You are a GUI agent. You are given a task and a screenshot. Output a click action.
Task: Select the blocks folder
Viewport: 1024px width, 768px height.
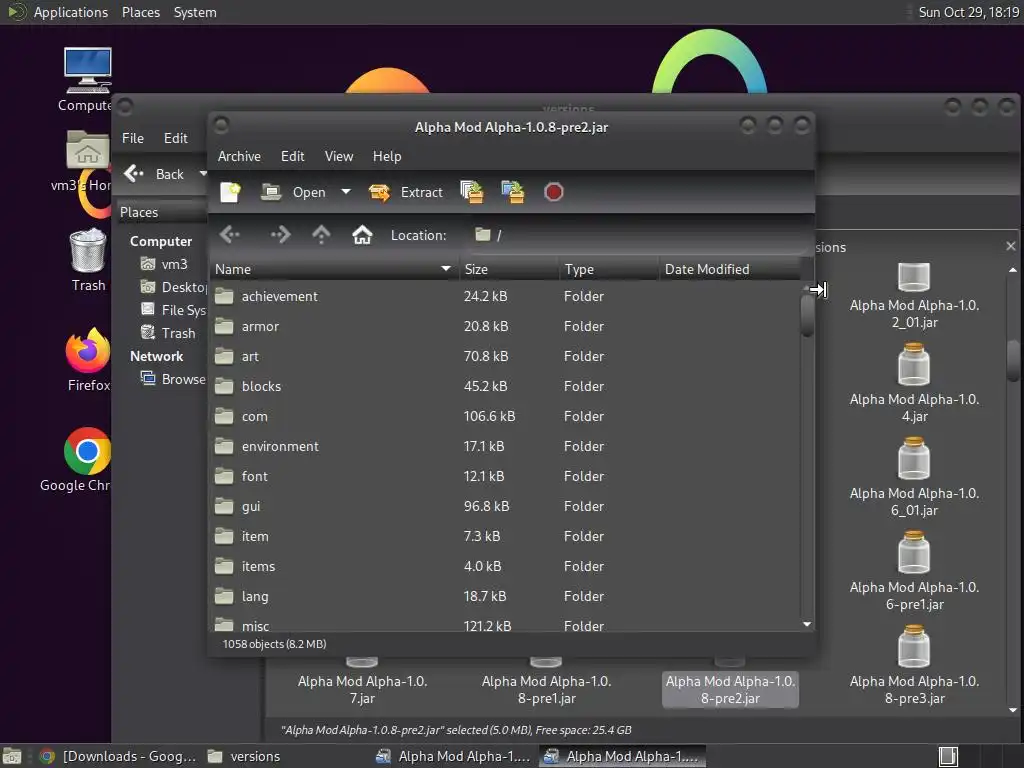point(505,387)
